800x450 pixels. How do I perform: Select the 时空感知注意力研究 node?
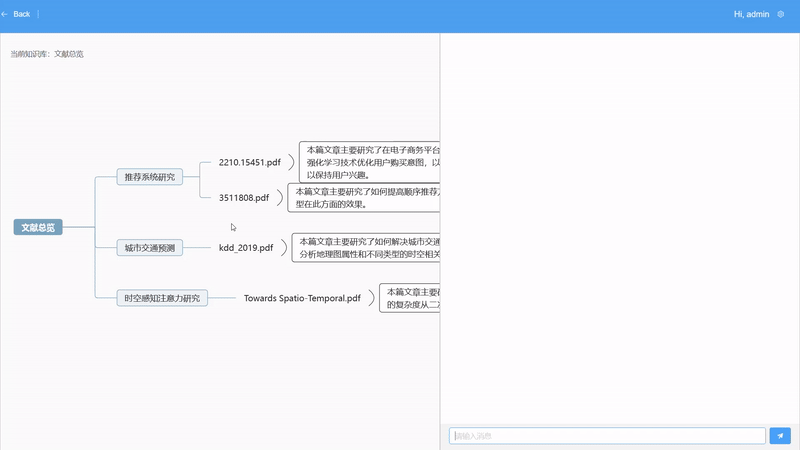point(162,298)
